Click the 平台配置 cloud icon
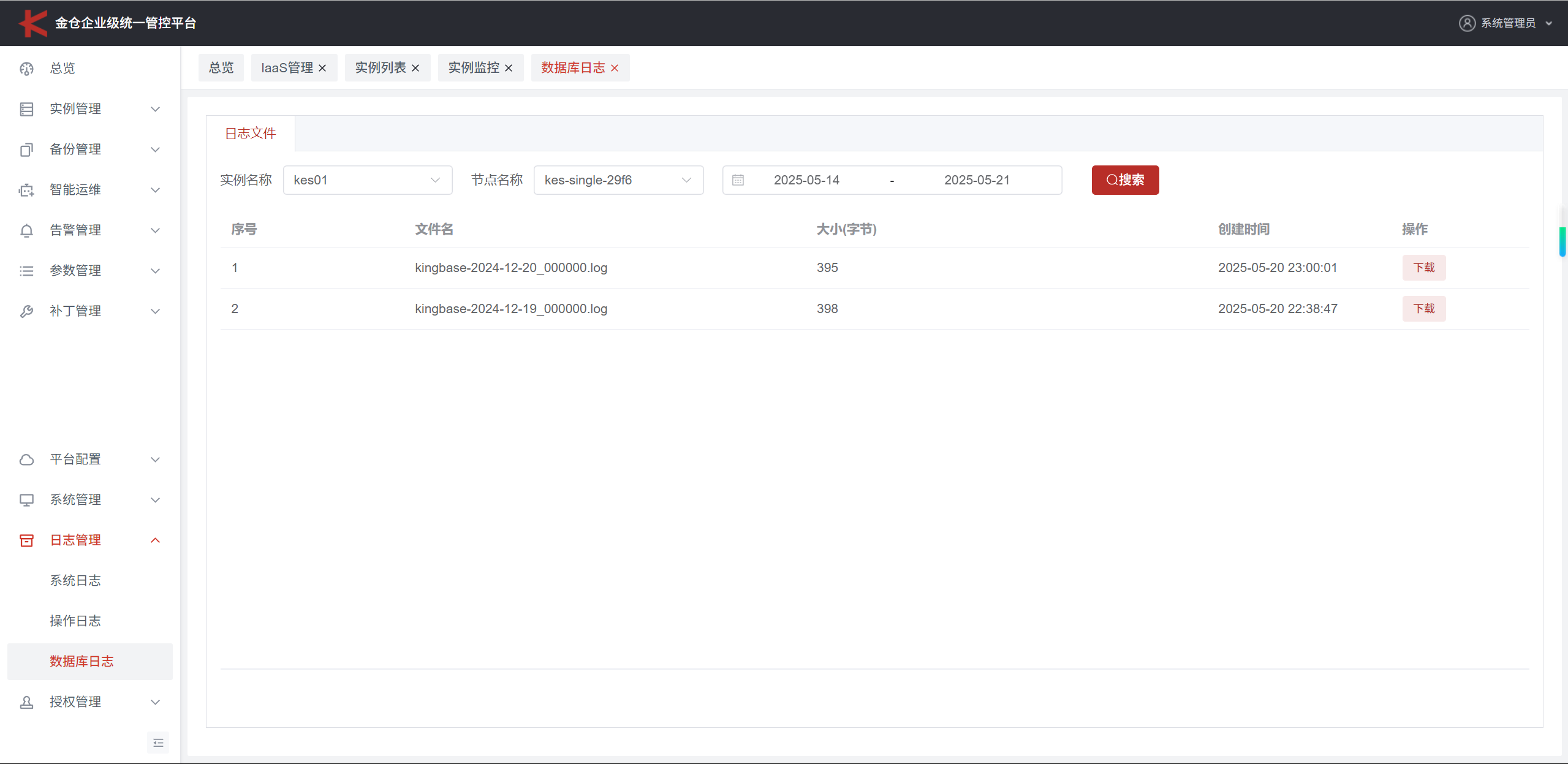 pyautogui.click(x=26, y=460)
